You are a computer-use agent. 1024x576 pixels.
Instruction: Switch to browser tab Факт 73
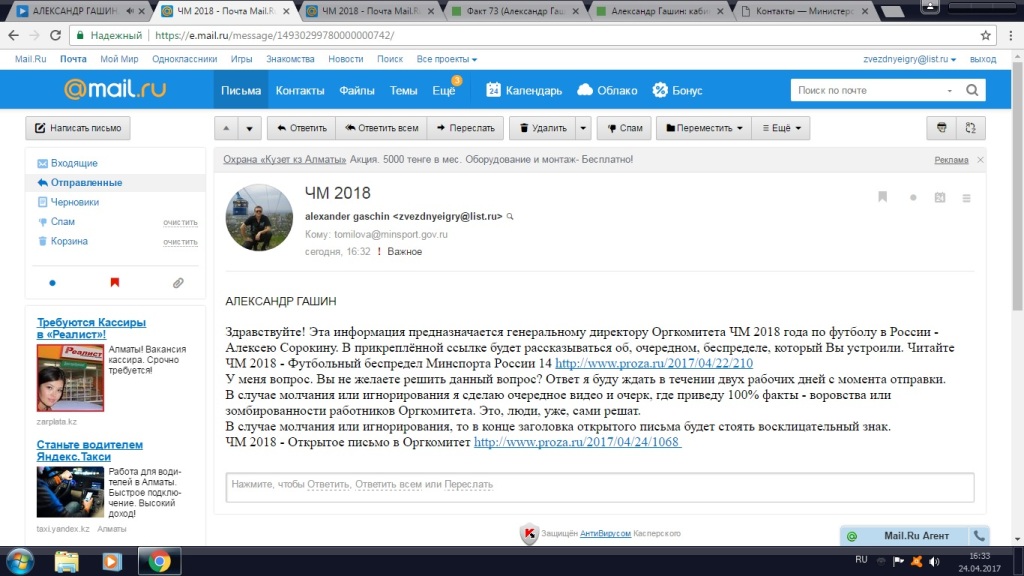516,10
